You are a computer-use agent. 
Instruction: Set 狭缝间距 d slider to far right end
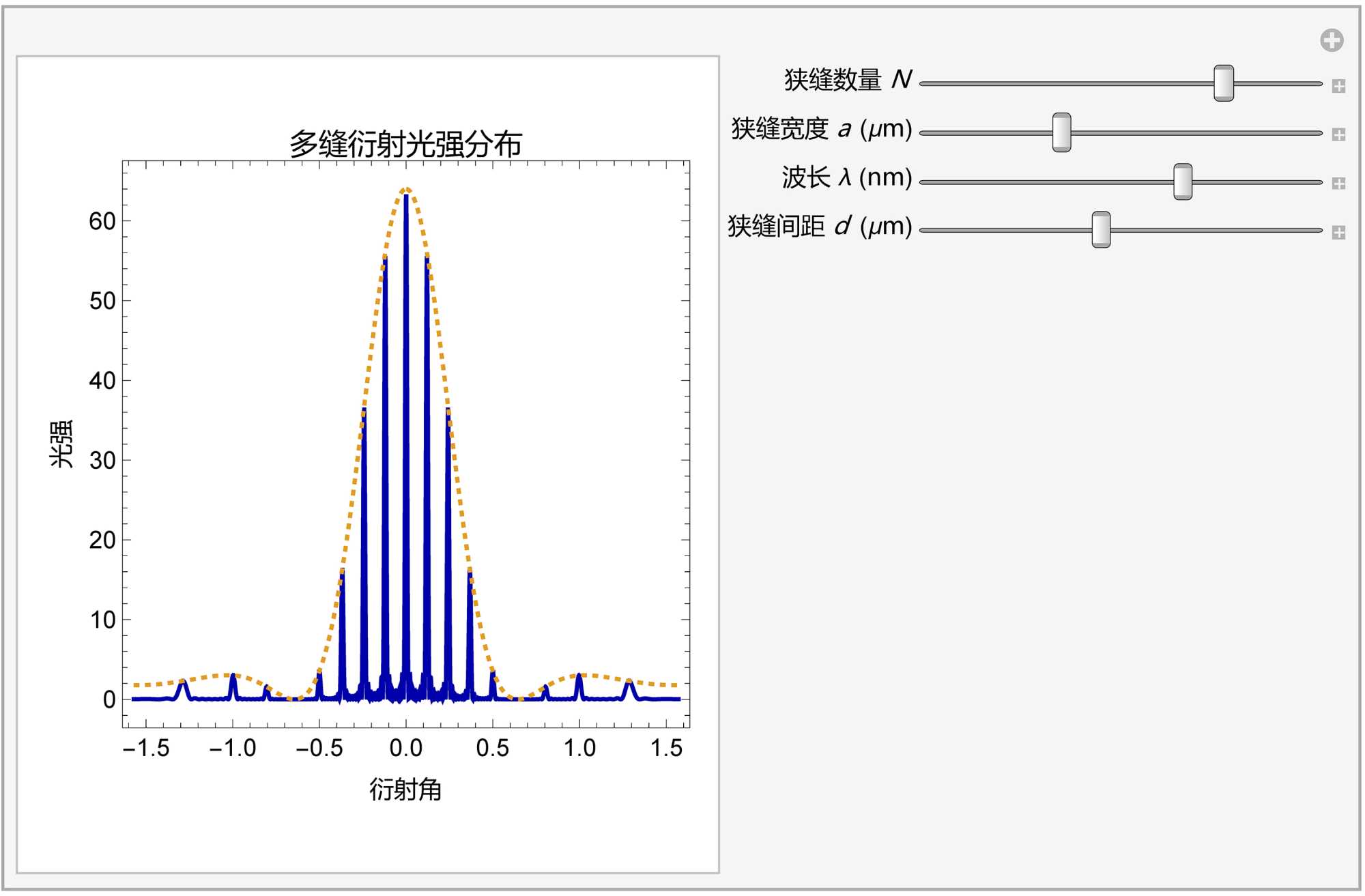coord(1320,231)
